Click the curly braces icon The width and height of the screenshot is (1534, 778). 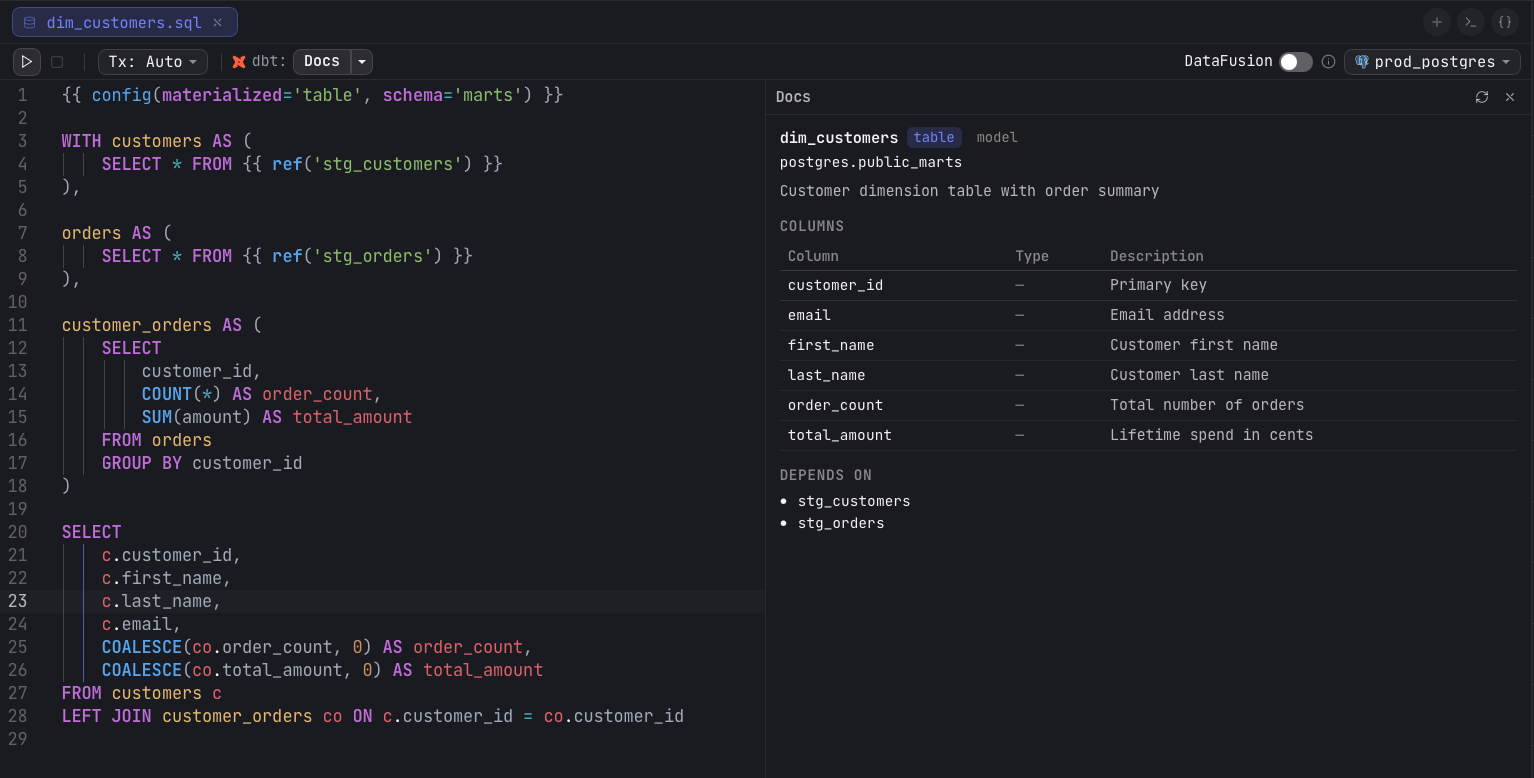(x=1505, y=22)
